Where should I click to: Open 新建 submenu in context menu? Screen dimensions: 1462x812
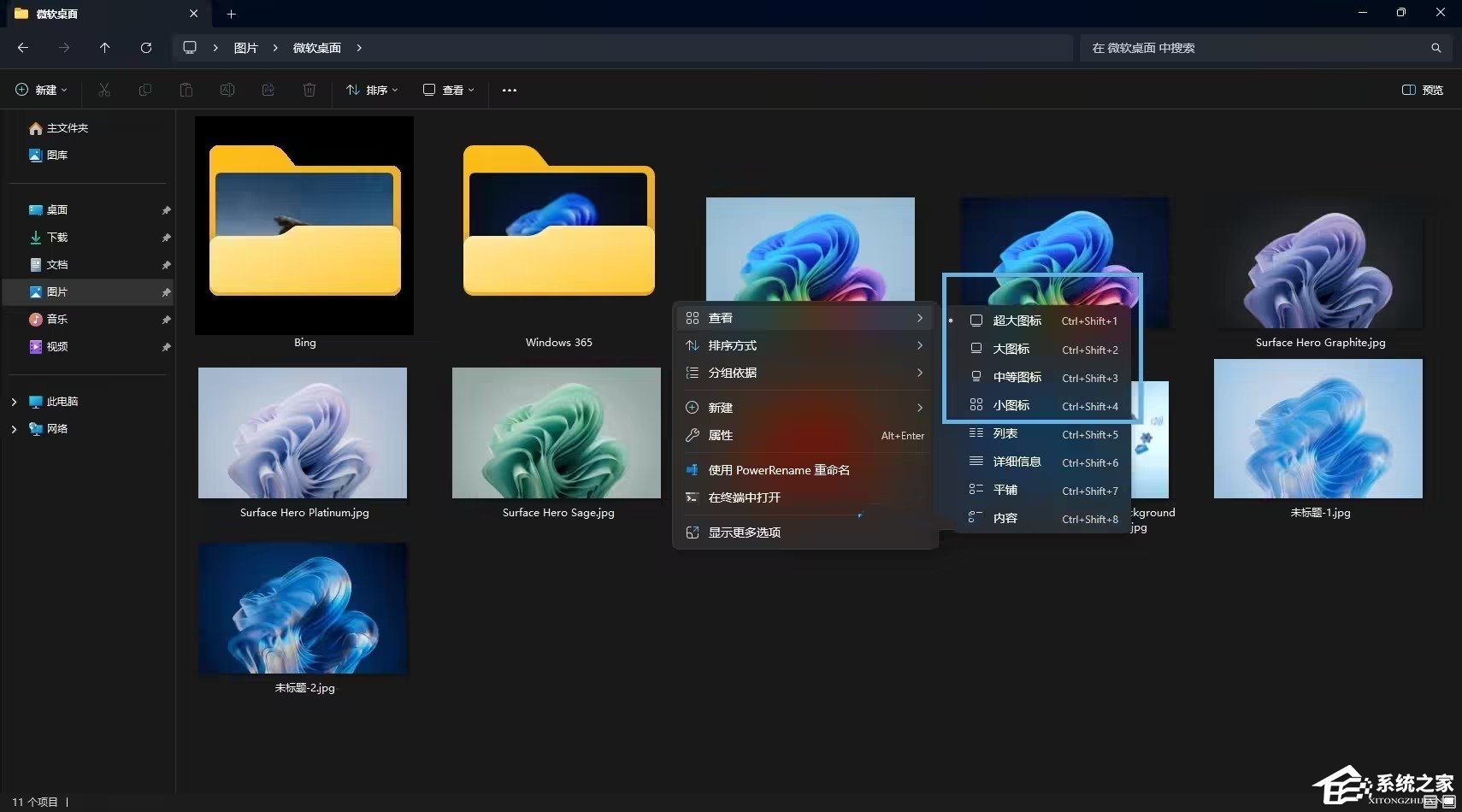tap(805, 408)
